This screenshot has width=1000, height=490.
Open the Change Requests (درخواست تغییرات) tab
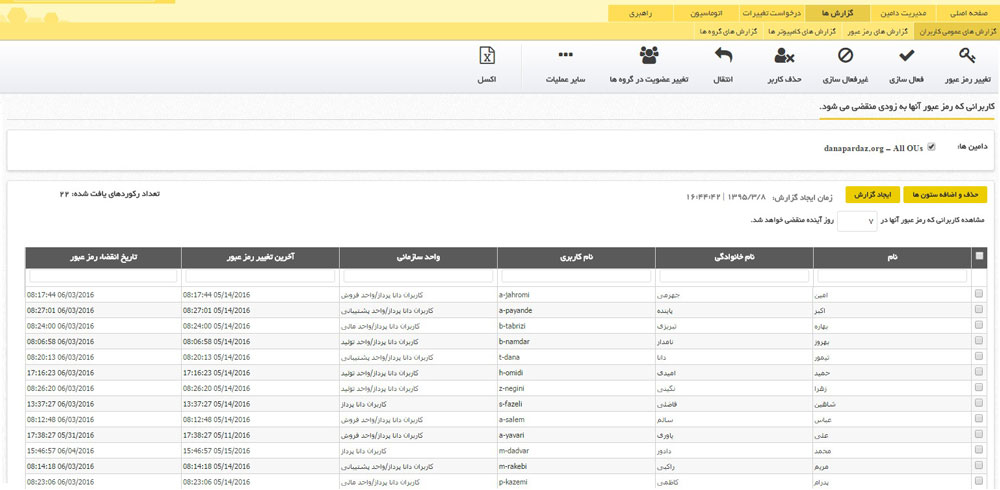pyautogui.click(x=772, y=13)
